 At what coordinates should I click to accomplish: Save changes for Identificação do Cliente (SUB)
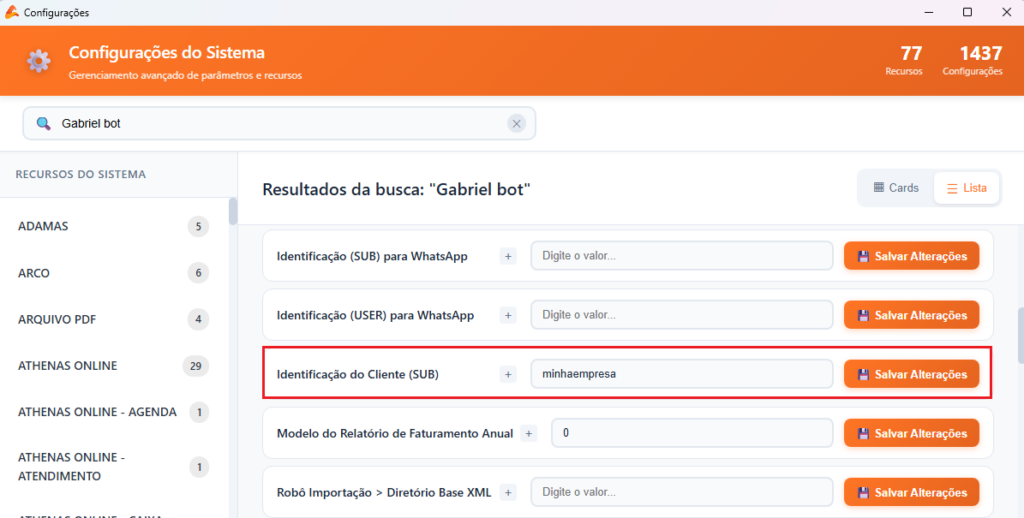point(911,374)
